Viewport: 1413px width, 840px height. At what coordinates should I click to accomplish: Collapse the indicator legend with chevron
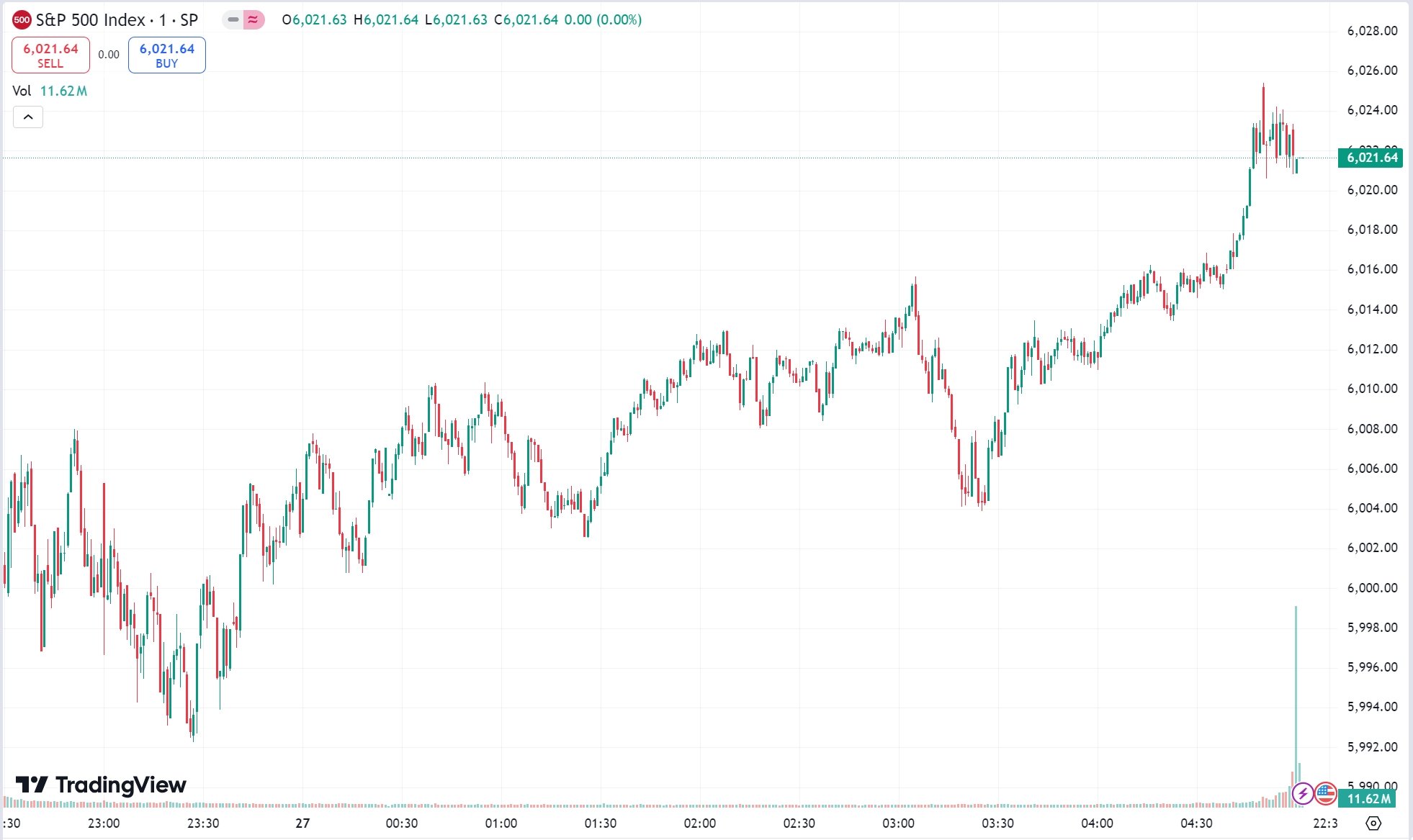click(28, 117)
